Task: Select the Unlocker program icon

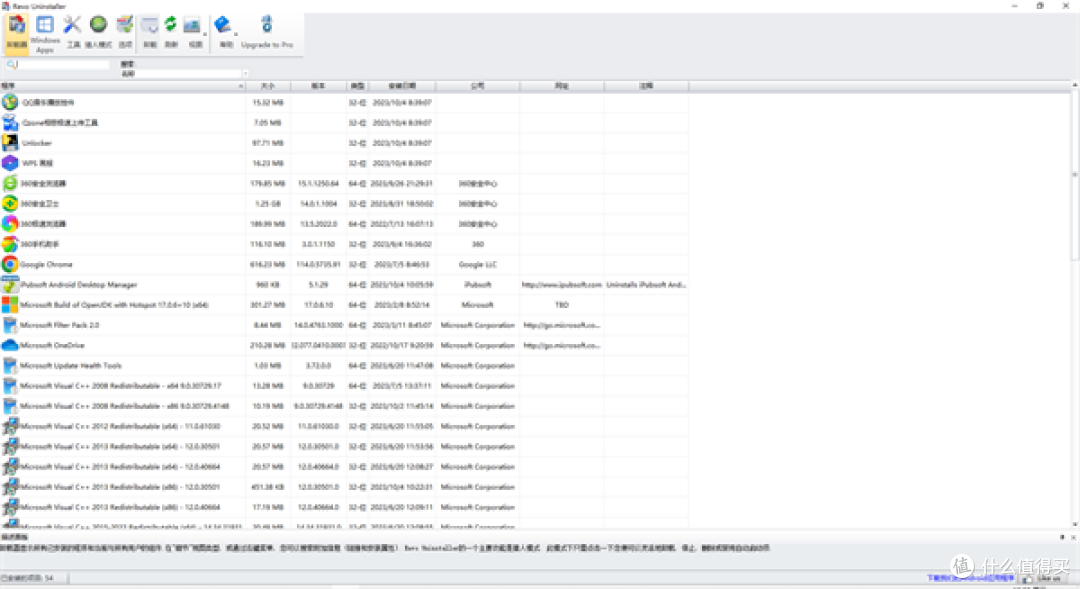Action: pos(10,143)
